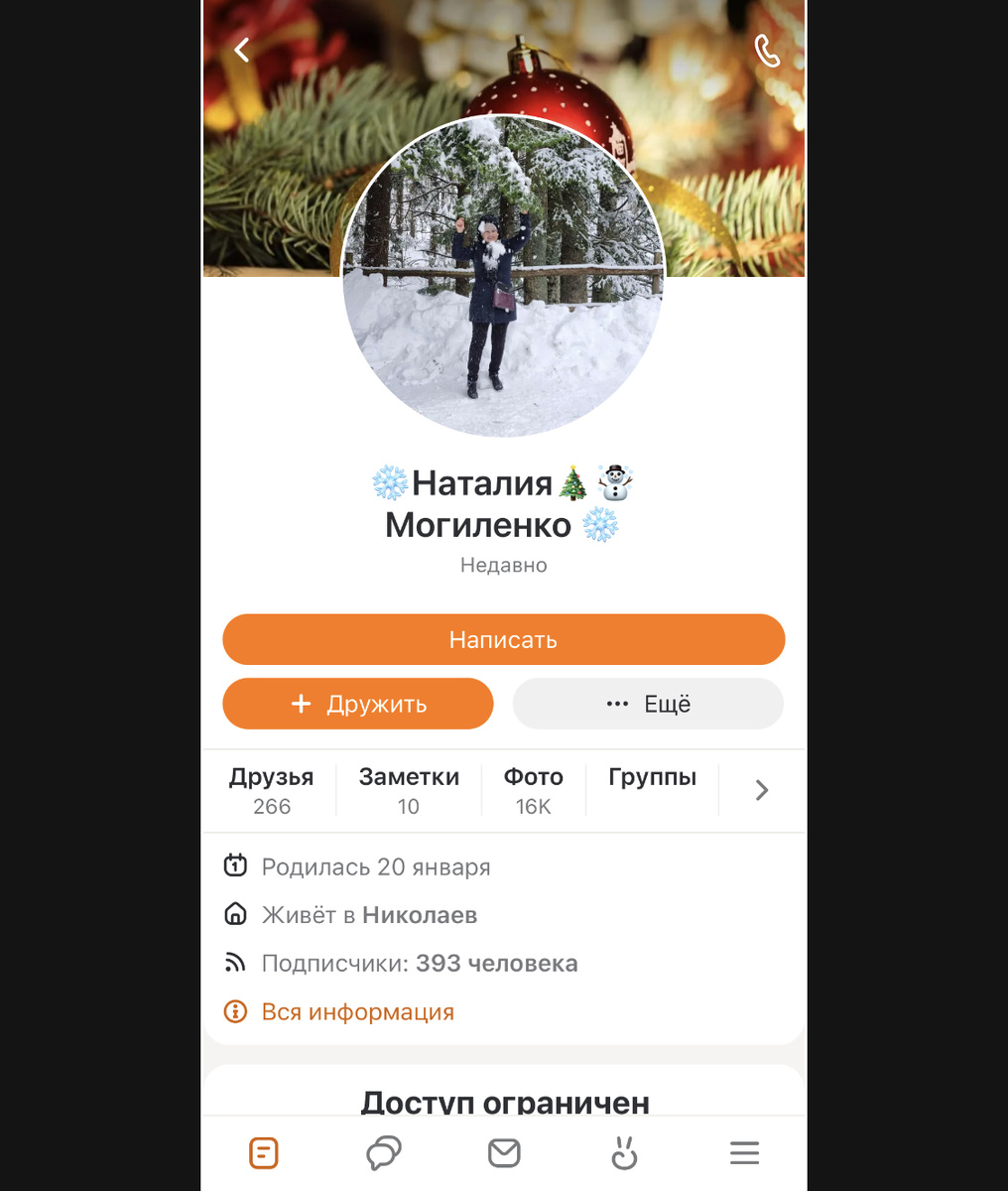The height and width of the screenshot is (1191, 1008).
Task: Open the round profile photo
Action: click(x=503, y=277)
